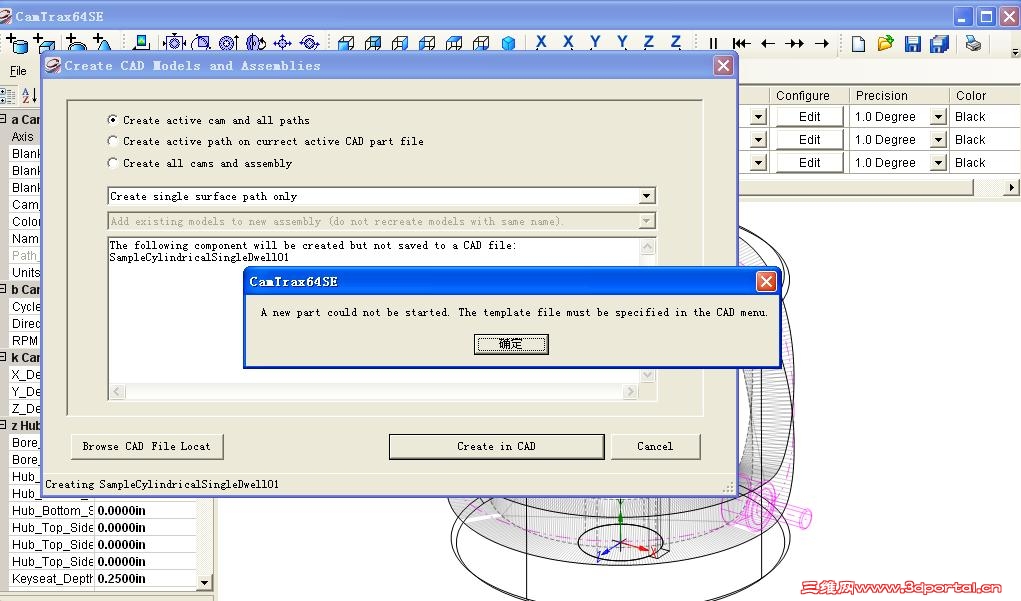Click the Precision column header
The width and height of the screenshot is (1021, 601).
(899, 96)
